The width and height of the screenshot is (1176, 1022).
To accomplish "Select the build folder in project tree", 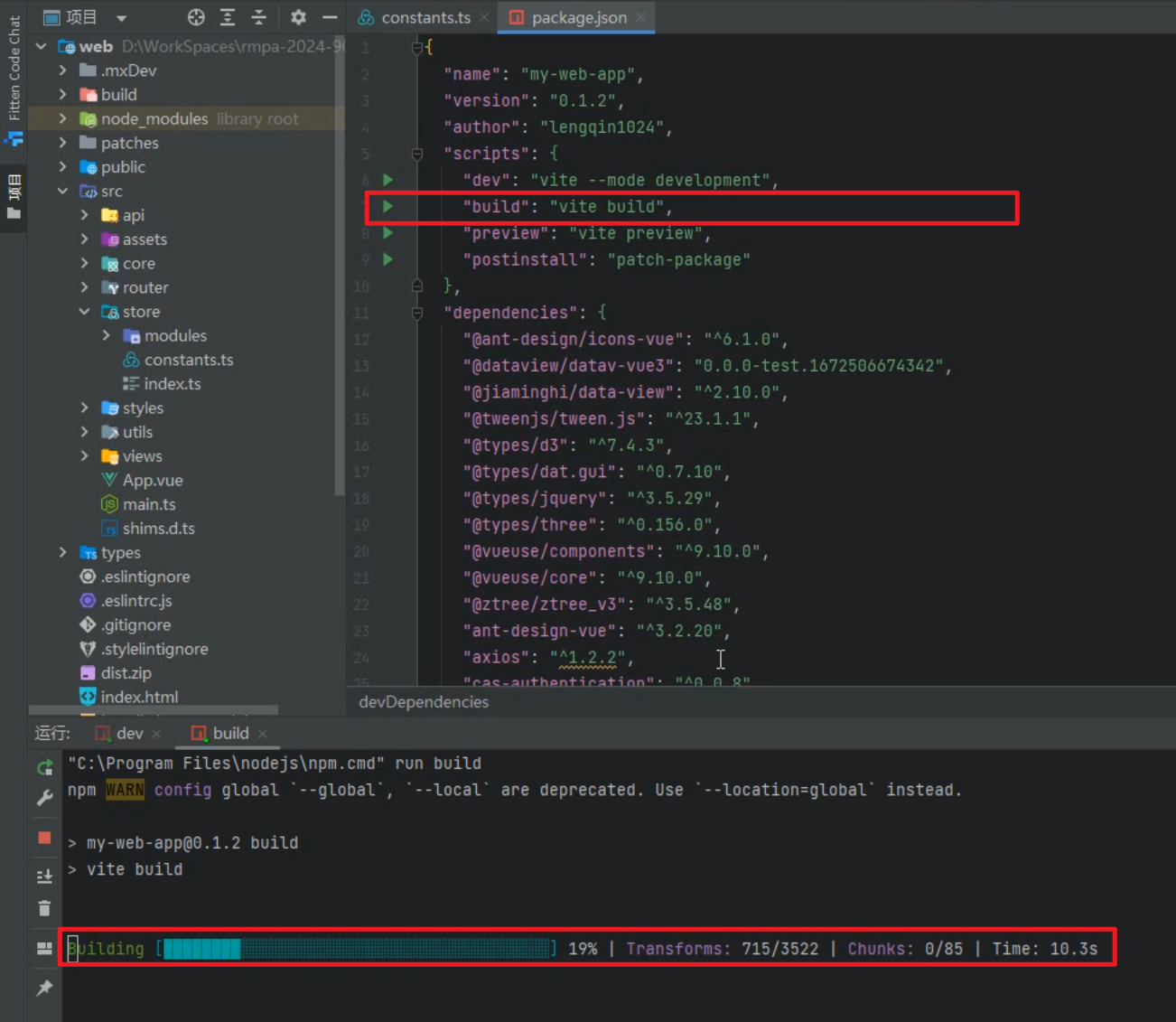I will (x=119, y=95).
